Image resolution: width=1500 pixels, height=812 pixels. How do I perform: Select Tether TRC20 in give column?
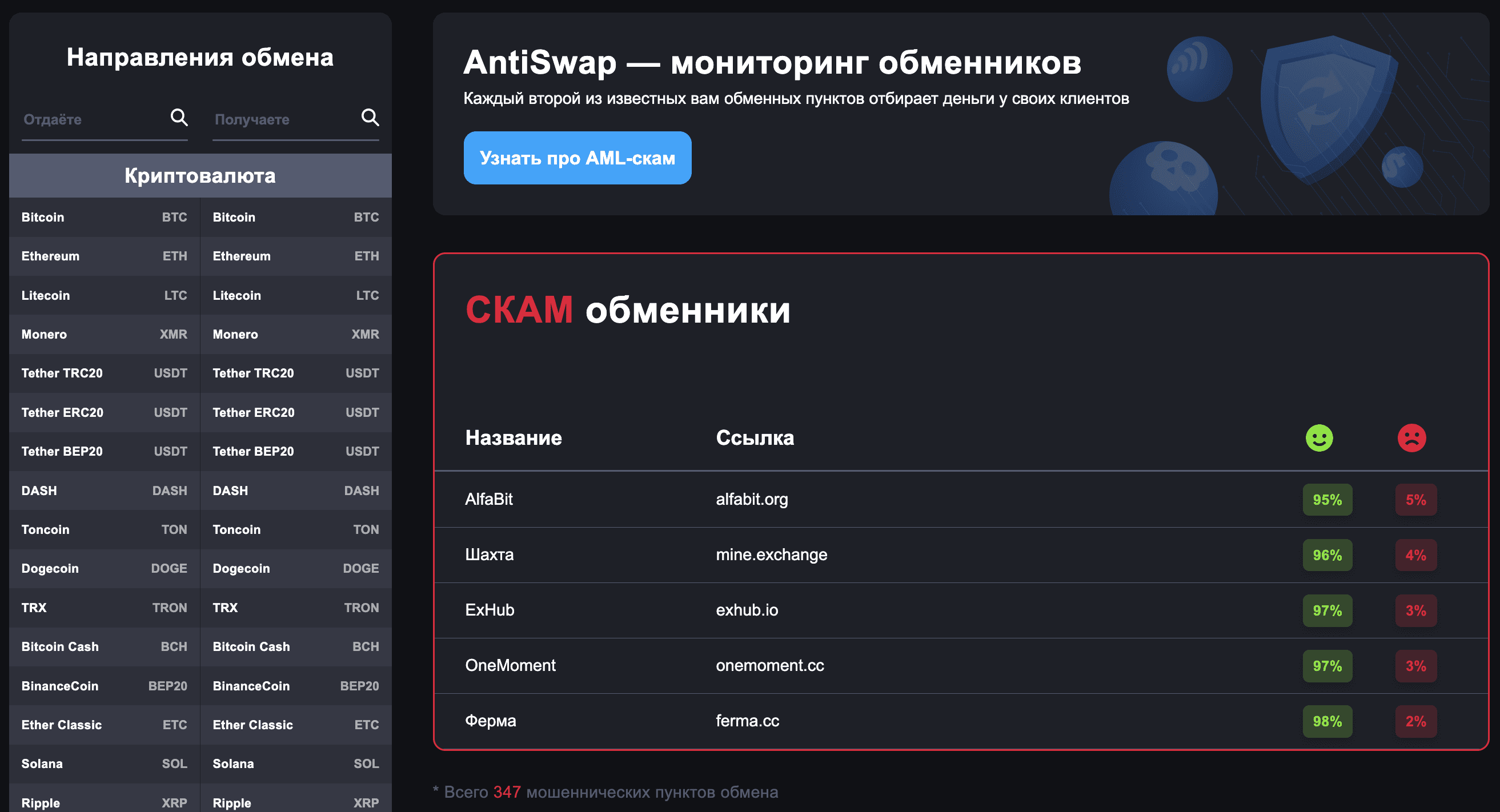coord(103,373)
